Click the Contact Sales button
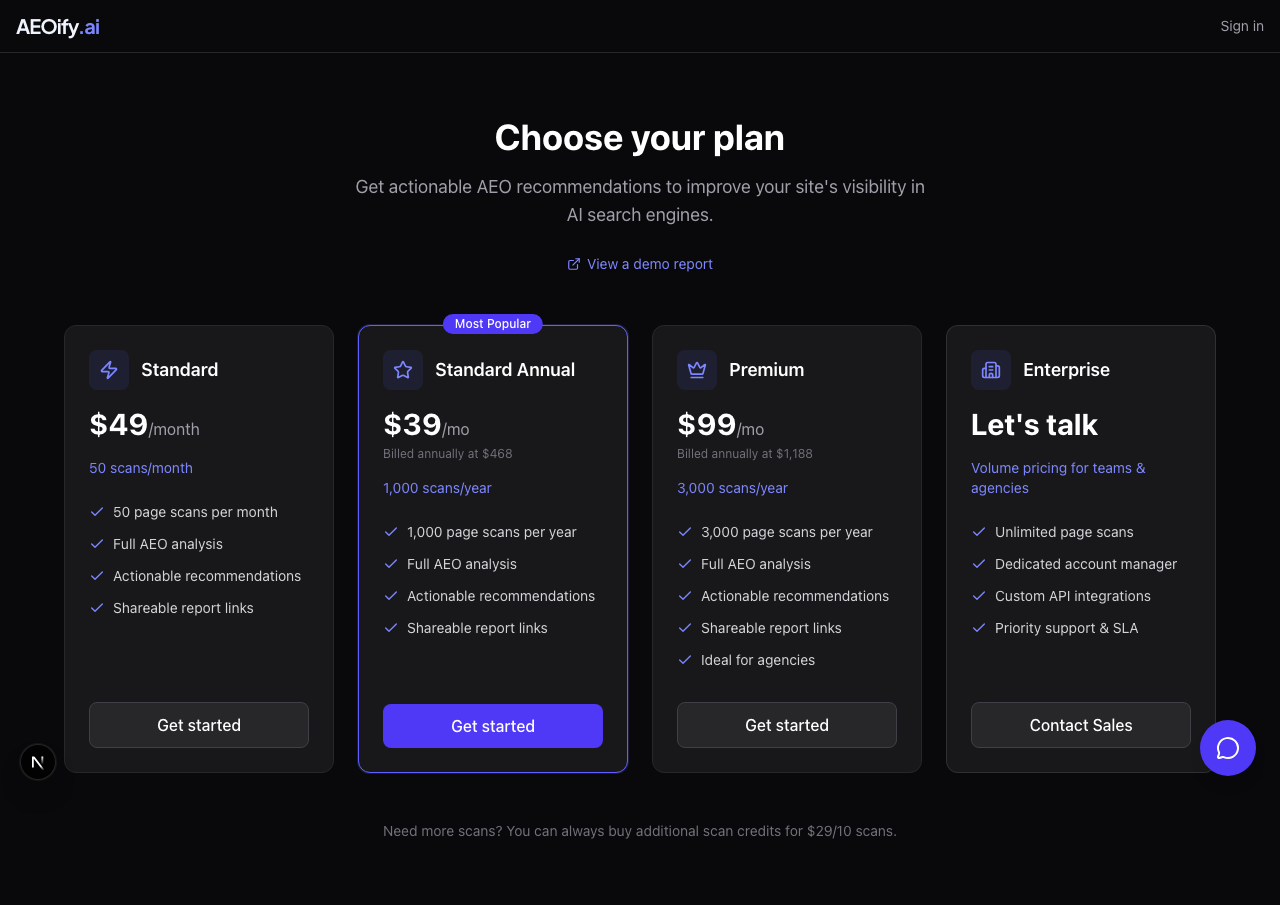This screenshot has height=905, width=1280. (x=1081, y=725)
